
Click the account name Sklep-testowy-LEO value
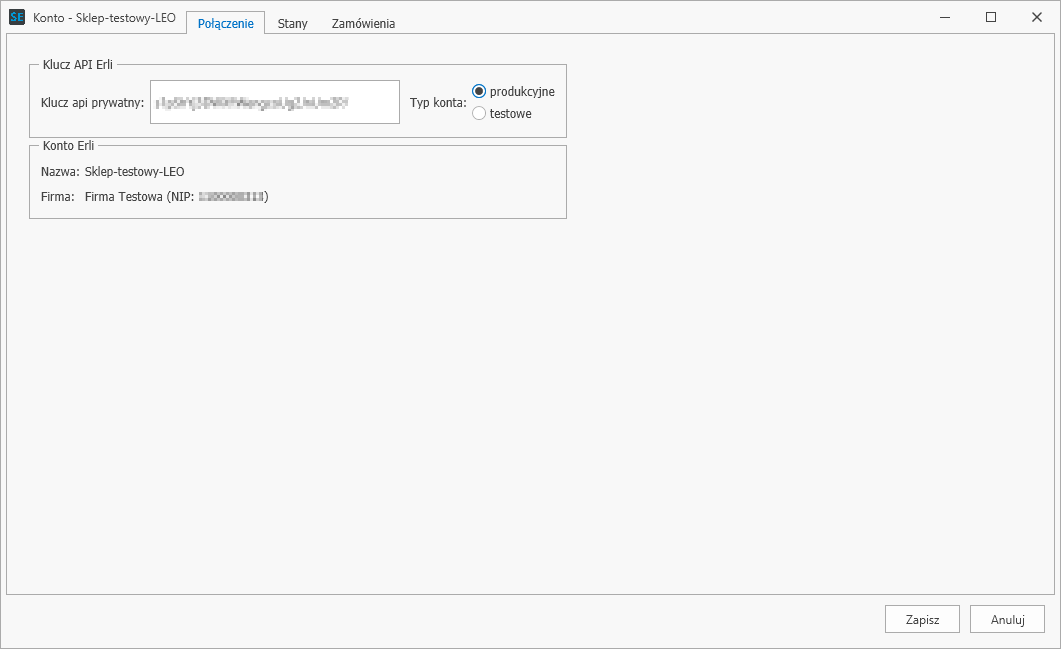pyautogui.click(x=135, y=172)
